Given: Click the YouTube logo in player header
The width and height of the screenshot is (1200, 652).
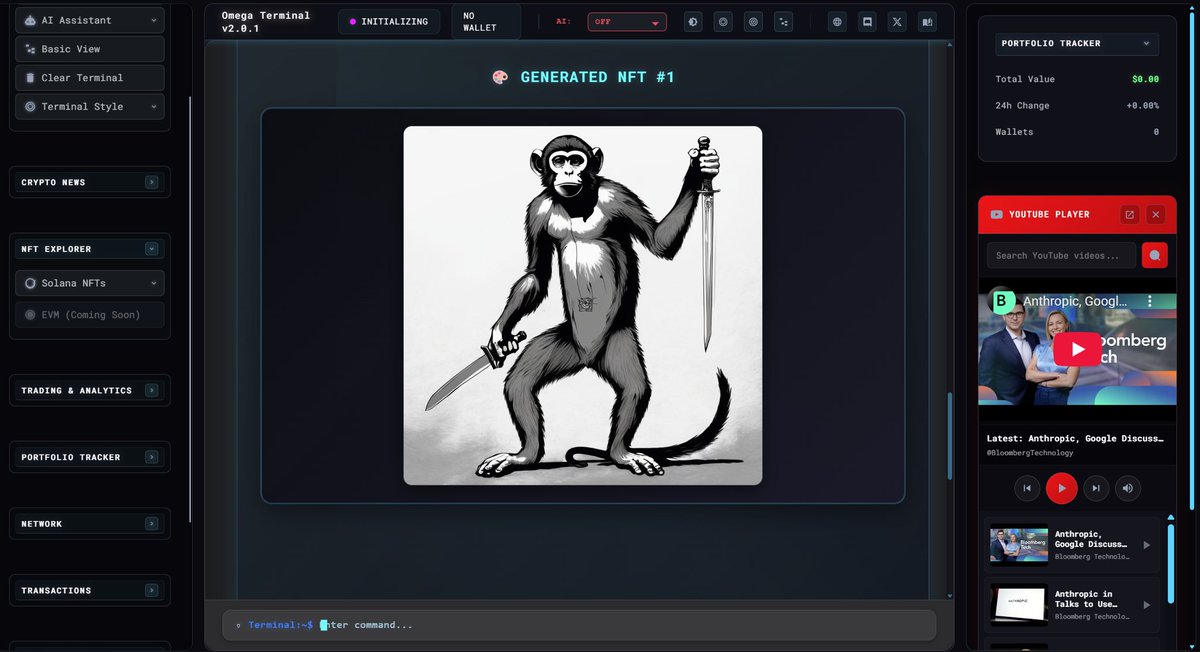Looking at the screenshot, I should click(997, 214).
